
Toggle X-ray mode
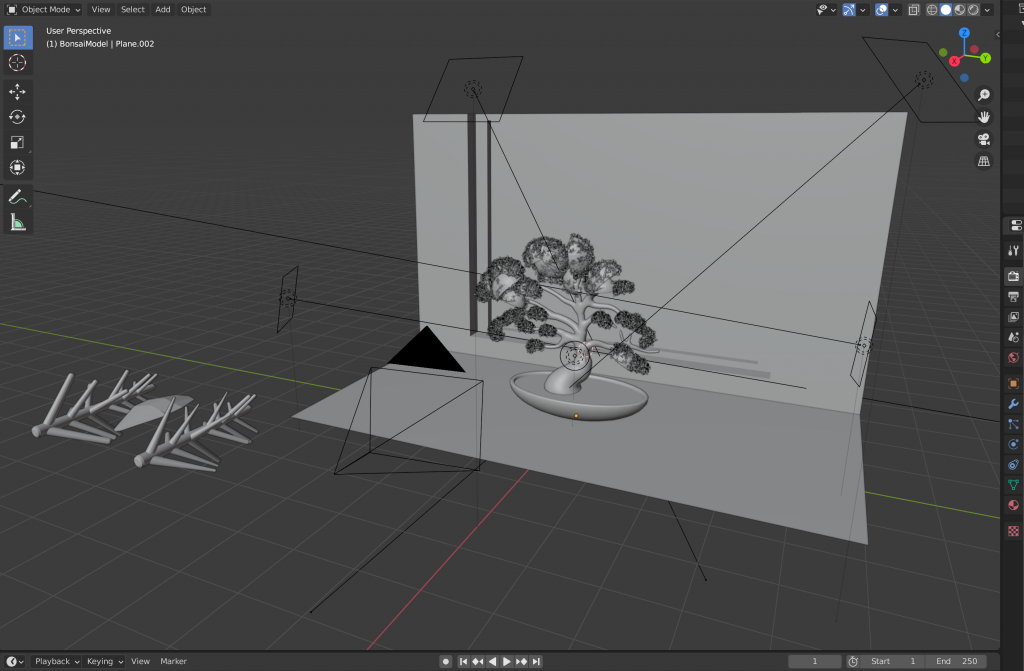914,10
